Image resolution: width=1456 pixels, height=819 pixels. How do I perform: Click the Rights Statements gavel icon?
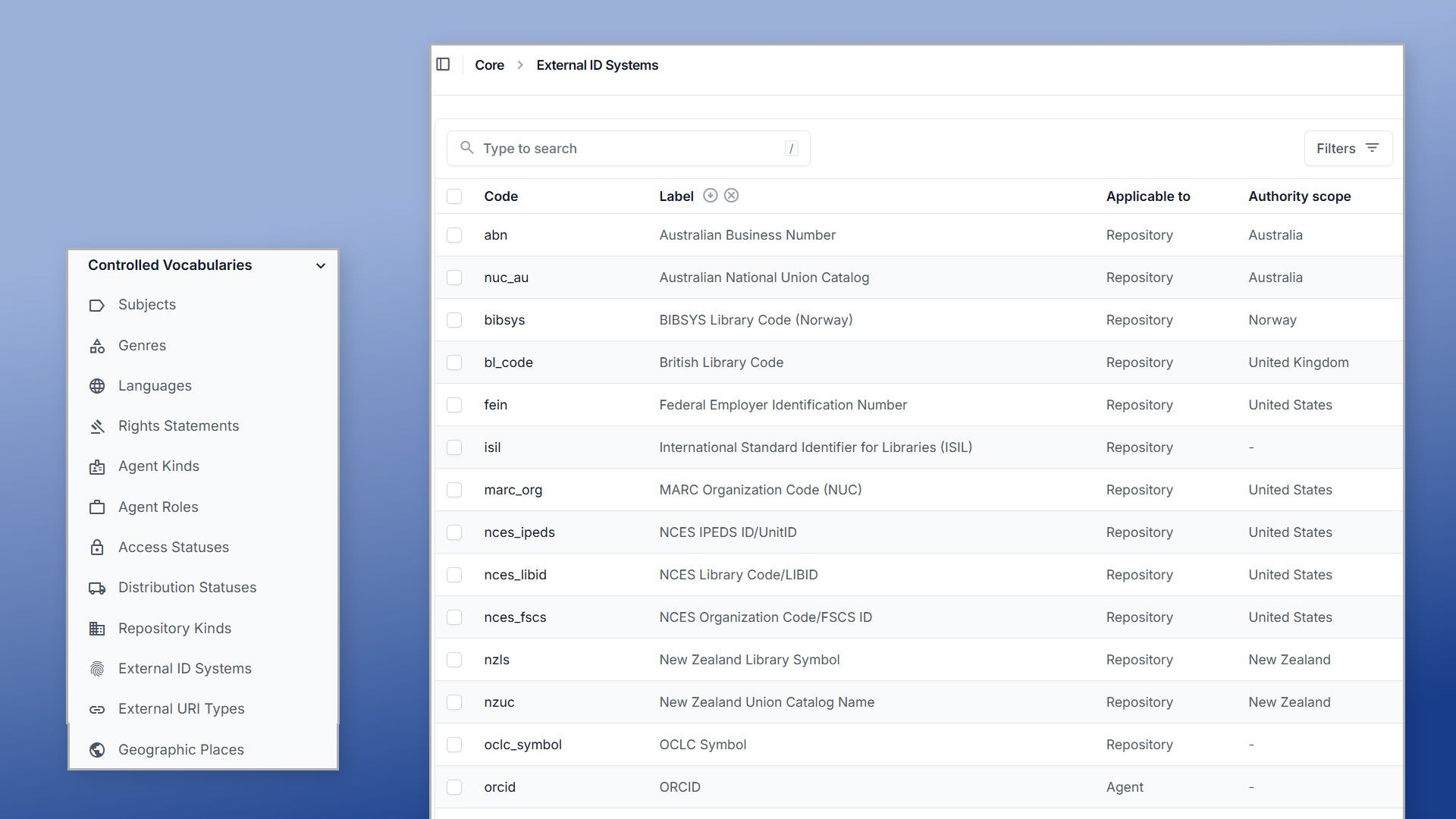[97, 426]
